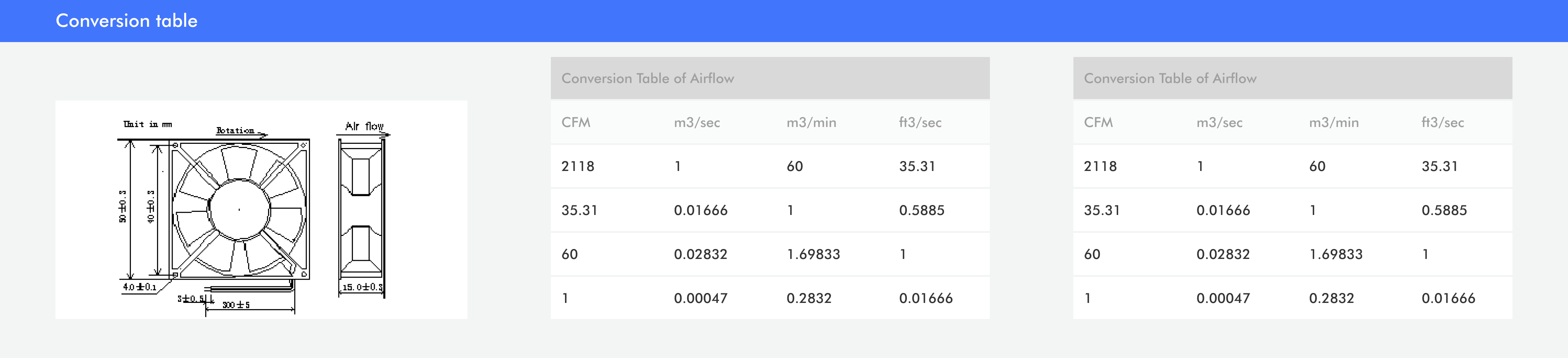Select 0.01666 in the left table's bottom row
This screenshot has width=1568, height=358.
point(925,298)
